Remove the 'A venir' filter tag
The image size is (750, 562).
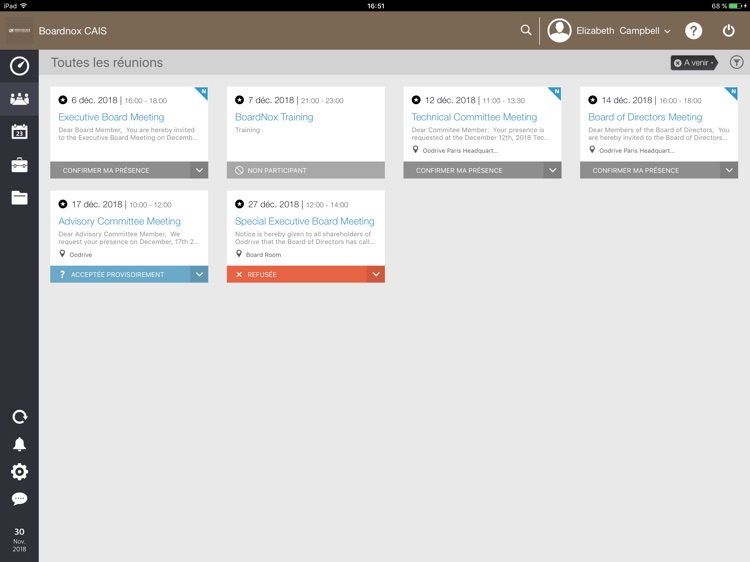tap(677, 63)
